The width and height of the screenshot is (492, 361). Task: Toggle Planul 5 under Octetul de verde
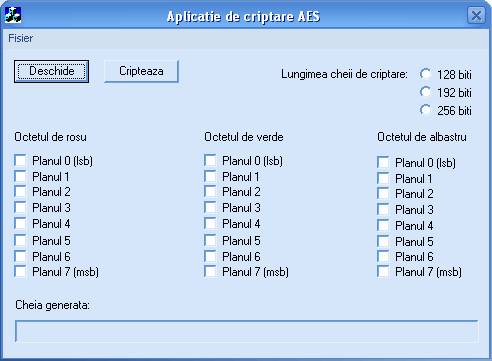click(210, 240)
